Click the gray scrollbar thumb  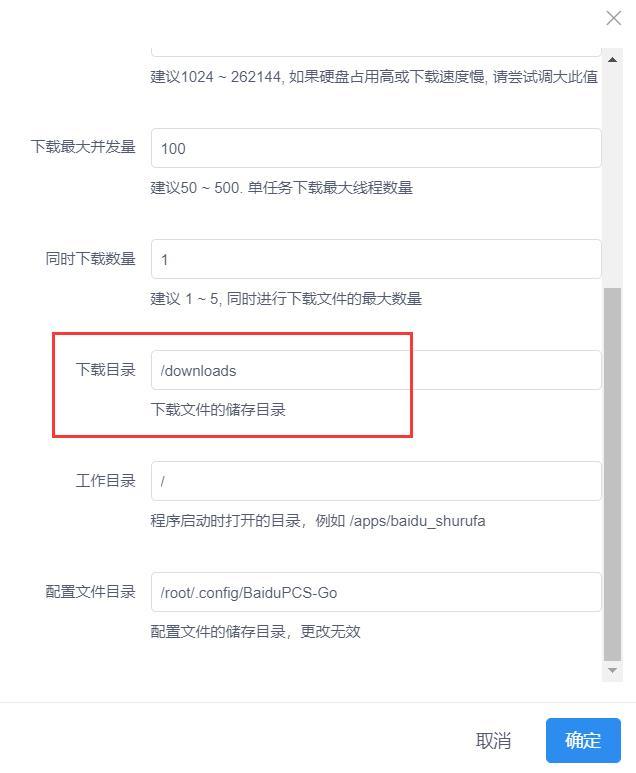pos(612,474)
